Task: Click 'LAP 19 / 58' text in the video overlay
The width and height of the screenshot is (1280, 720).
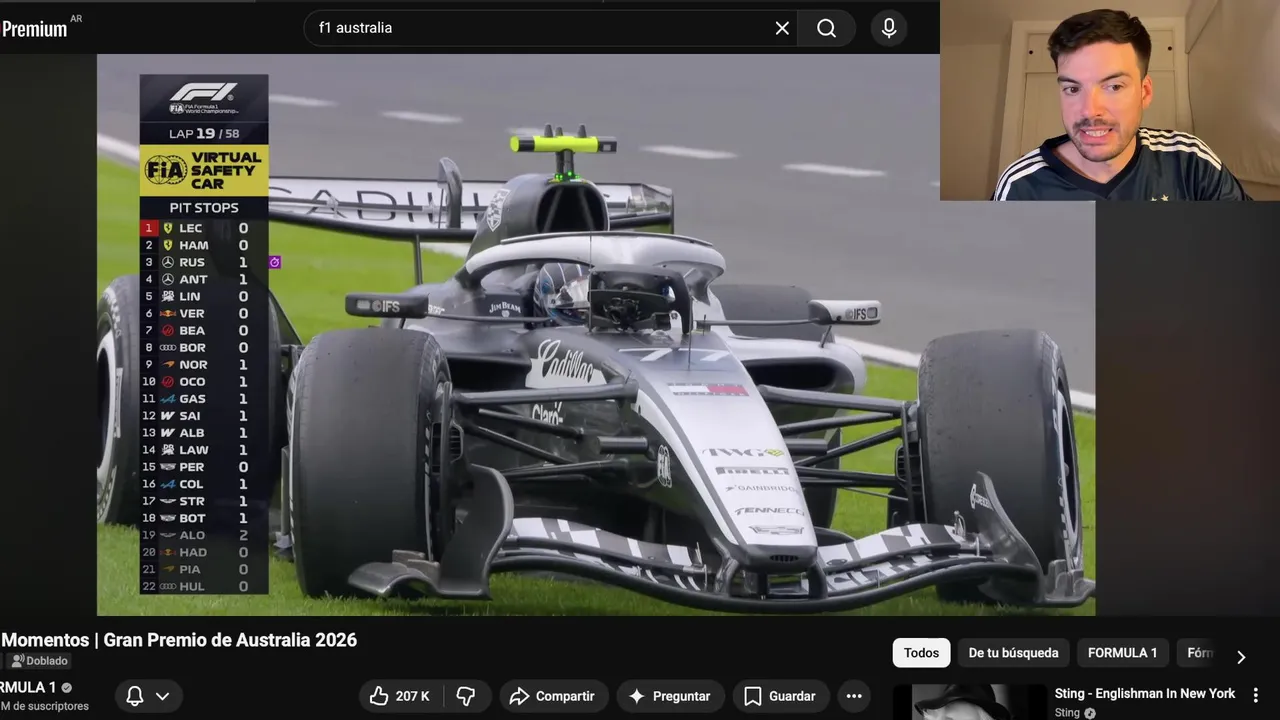Action: (204, 133)
